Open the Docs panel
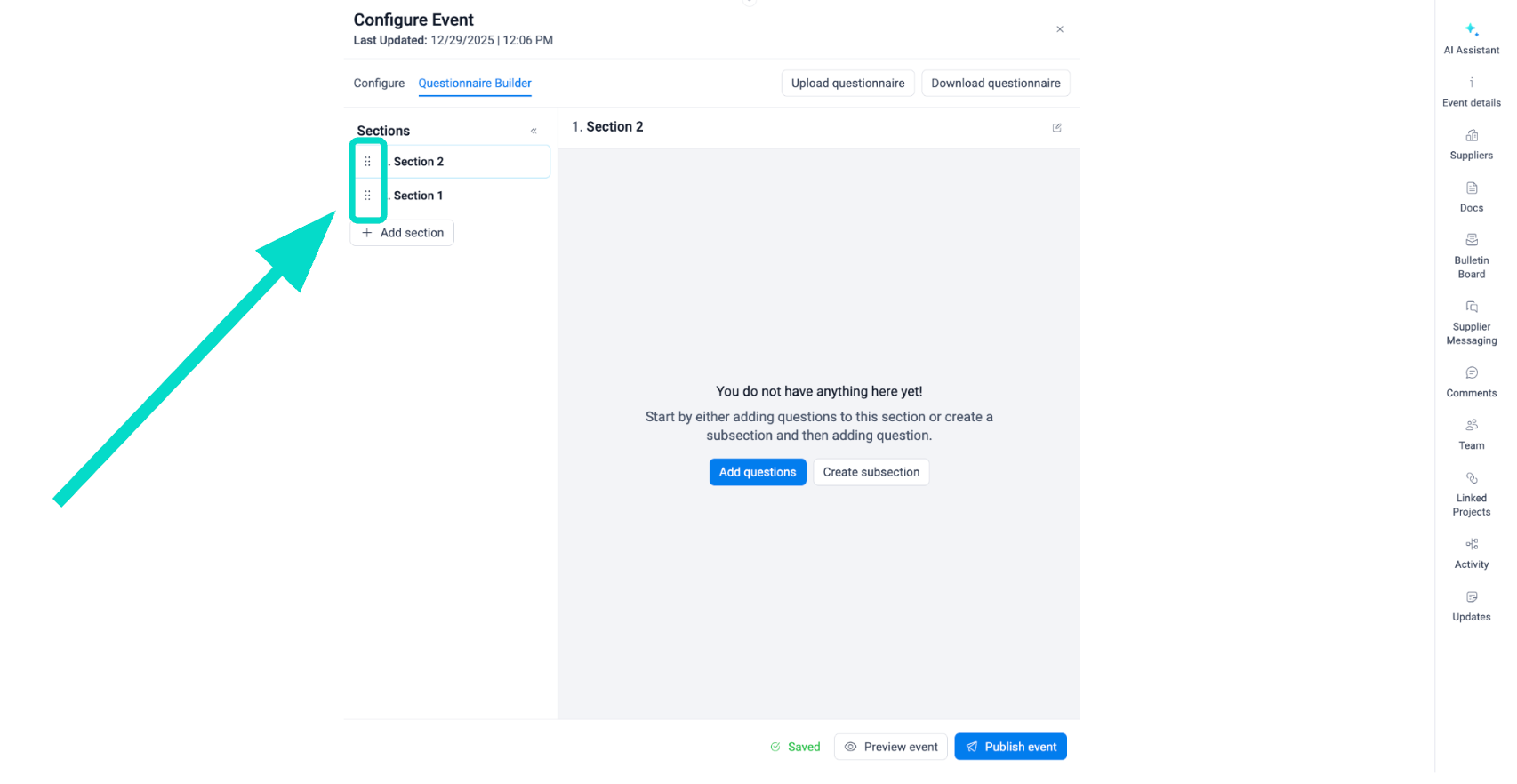1517x784 pixels. pyautogui.click(x=1471, y=196)
